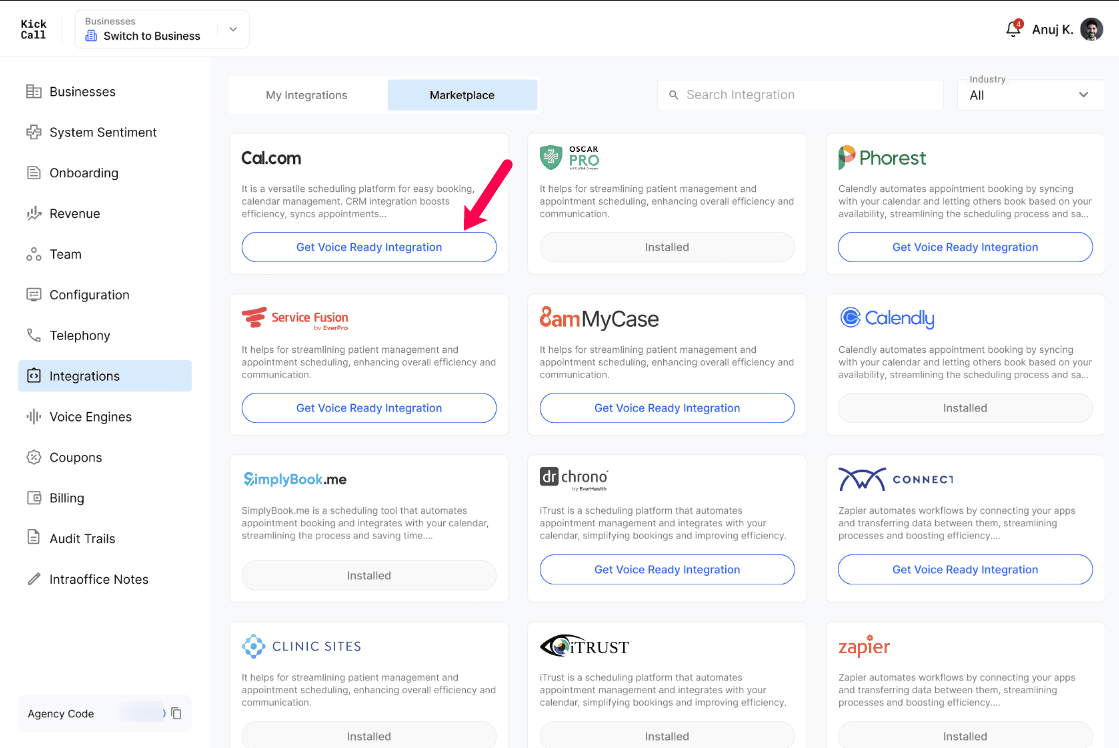Image resolution: width=1119 pixels, height=748 pixels.
Task: Get Voice Ready Integration for drchrono
Action: [x=667, y=570]
